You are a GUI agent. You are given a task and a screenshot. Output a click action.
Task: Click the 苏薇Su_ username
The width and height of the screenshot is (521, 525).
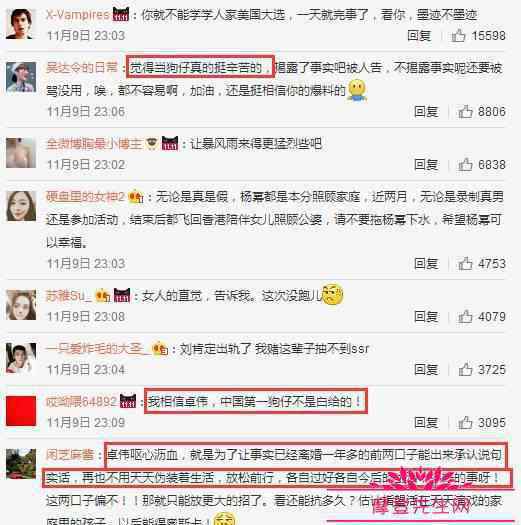point(69,296)
